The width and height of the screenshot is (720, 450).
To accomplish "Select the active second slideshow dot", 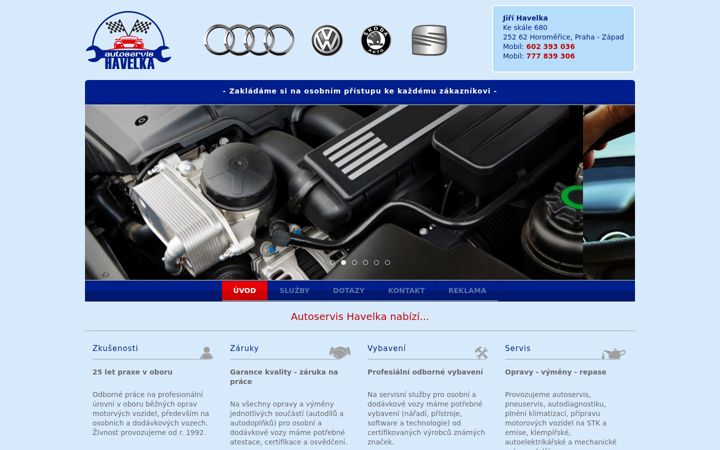I will click(343, 263).
